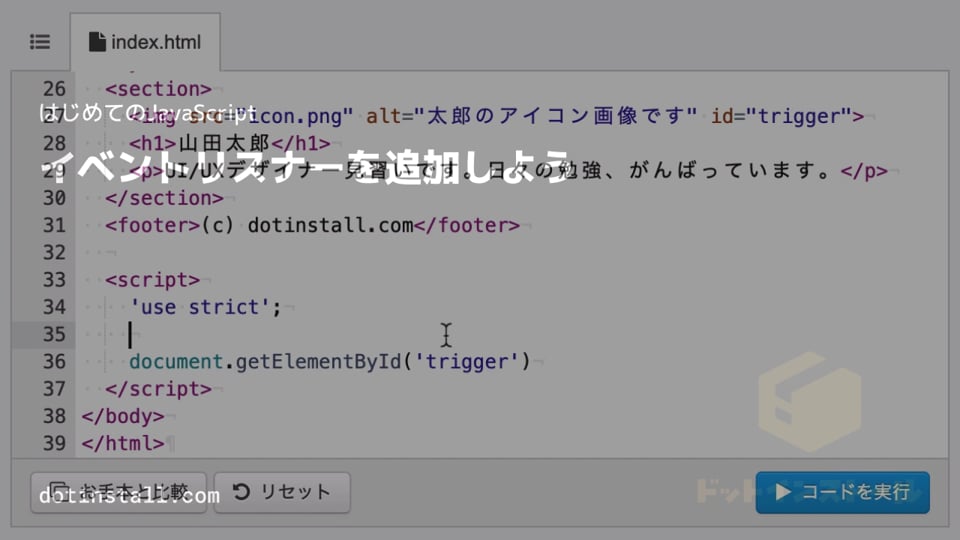Click the id="trigger" attribute text

[781, 116]
